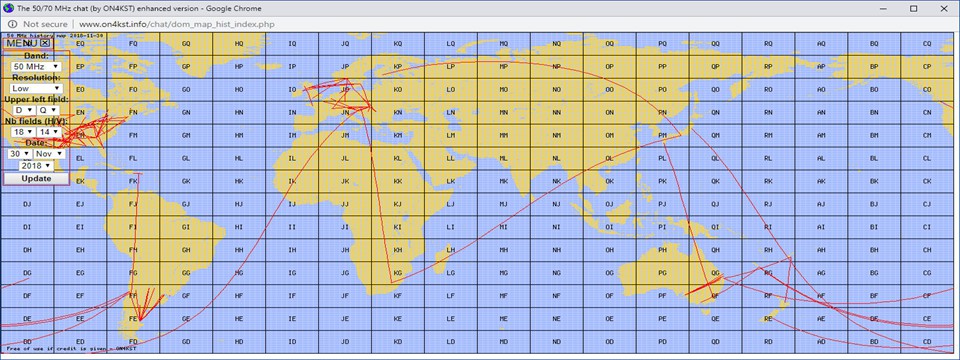Expand the upper left field D dropdown
This screenshot has height=360, width=960.
point(24,110)
